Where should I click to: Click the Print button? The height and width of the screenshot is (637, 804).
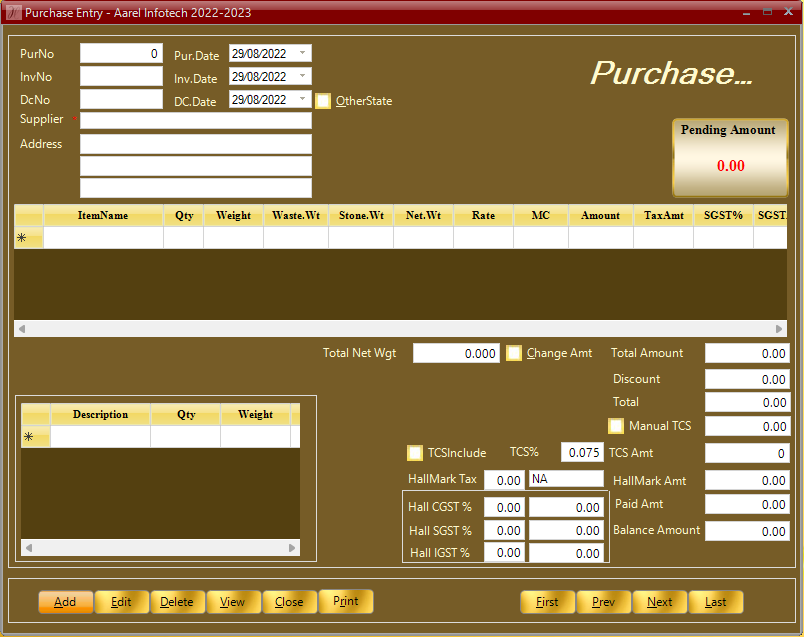tap(346, 601)
